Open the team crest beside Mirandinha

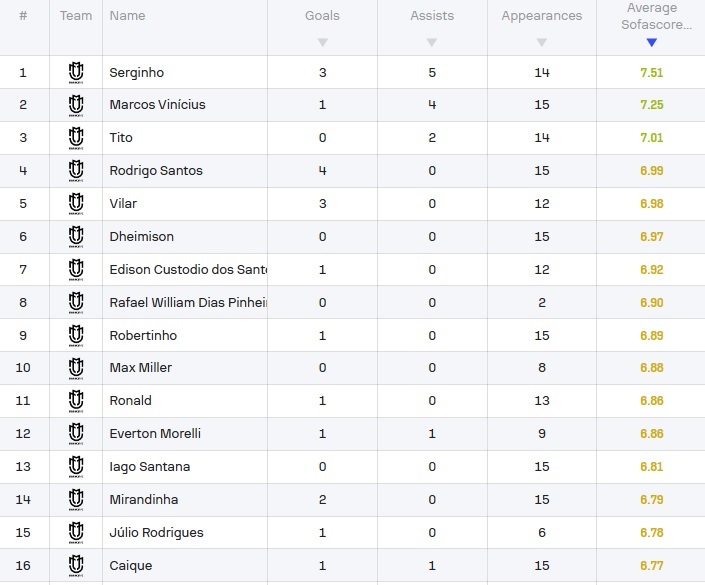click(x=76, y=500)
